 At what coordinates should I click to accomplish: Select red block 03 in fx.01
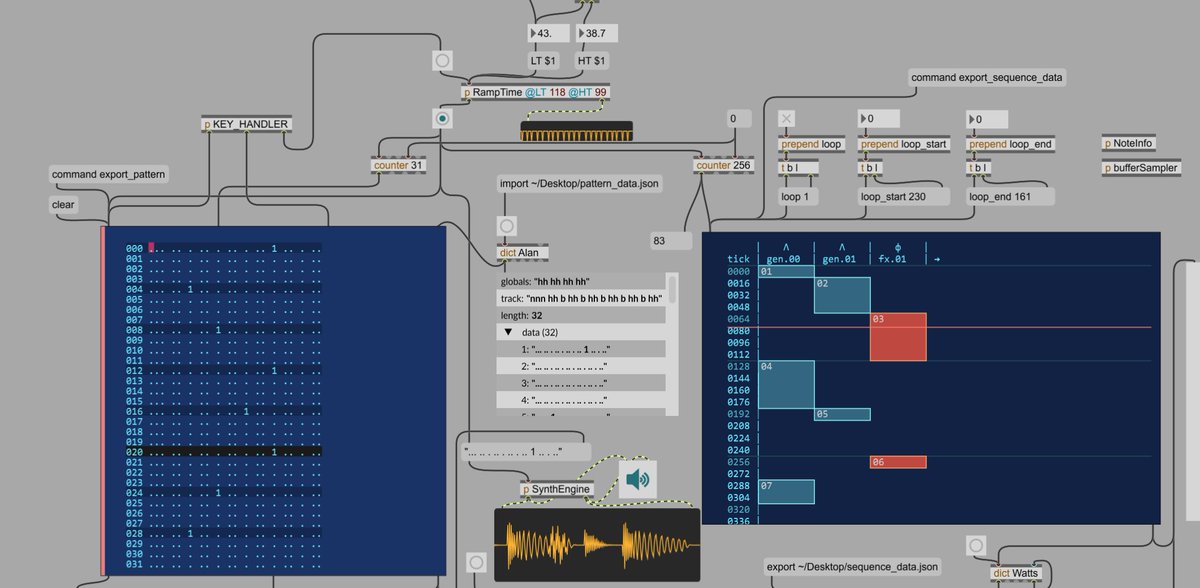click(898, 337)
